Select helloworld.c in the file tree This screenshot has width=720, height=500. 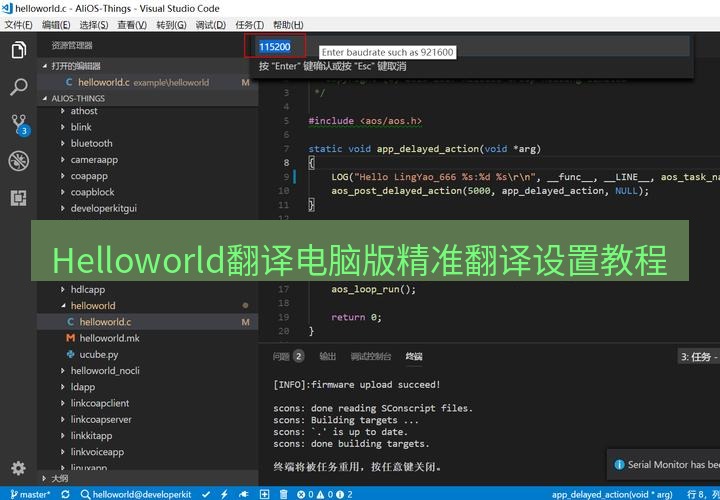[x=147, y=322]
